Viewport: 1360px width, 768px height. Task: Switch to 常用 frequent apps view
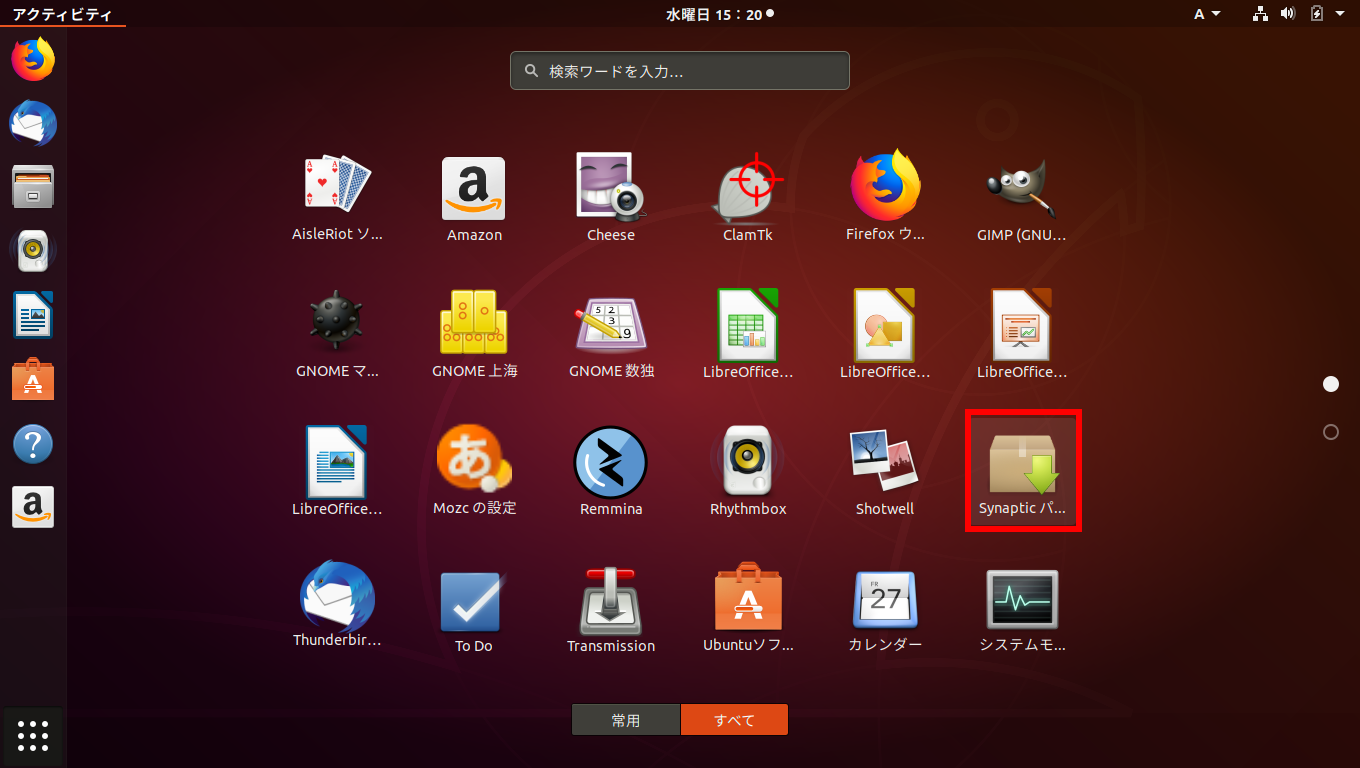(x=626, y=720)
